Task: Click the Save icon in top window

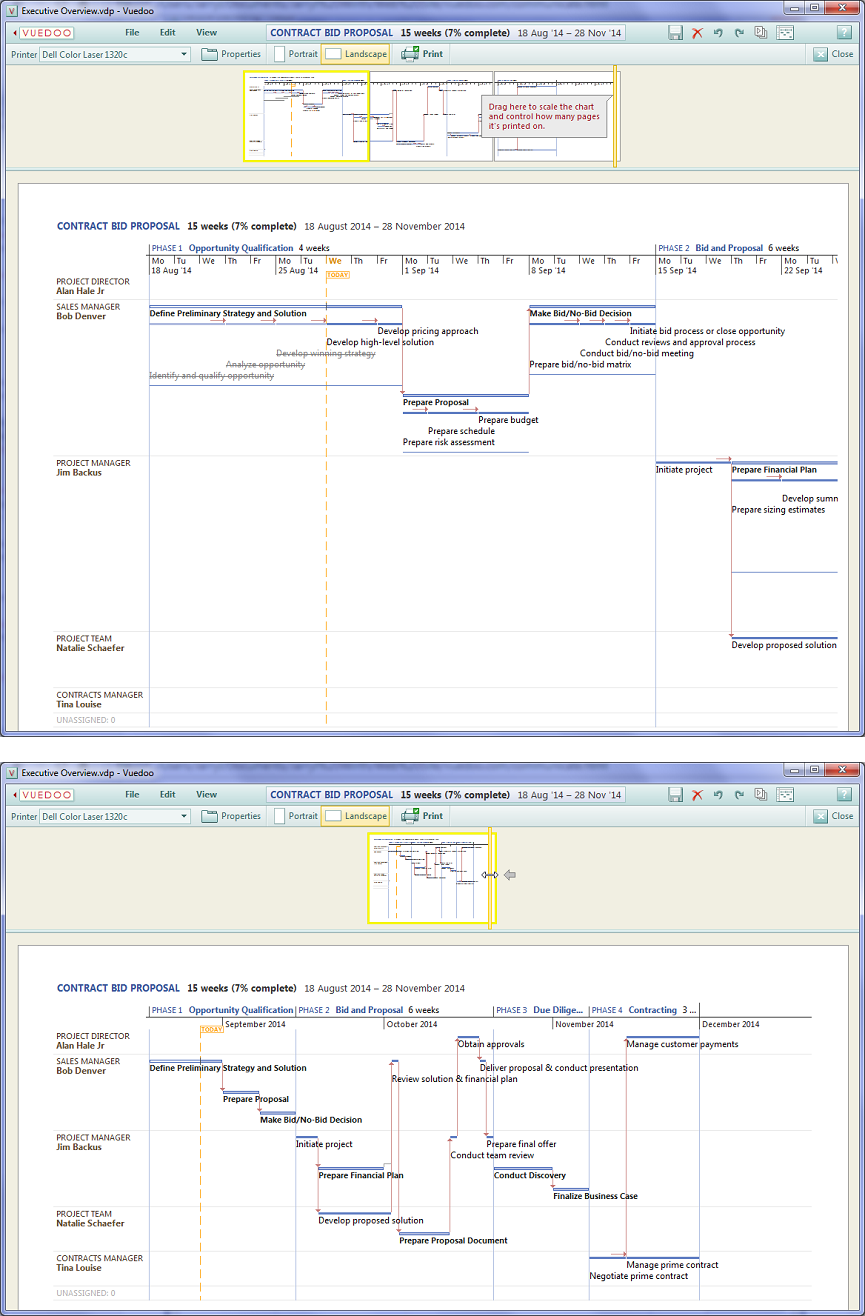Action: pos(676,33)
